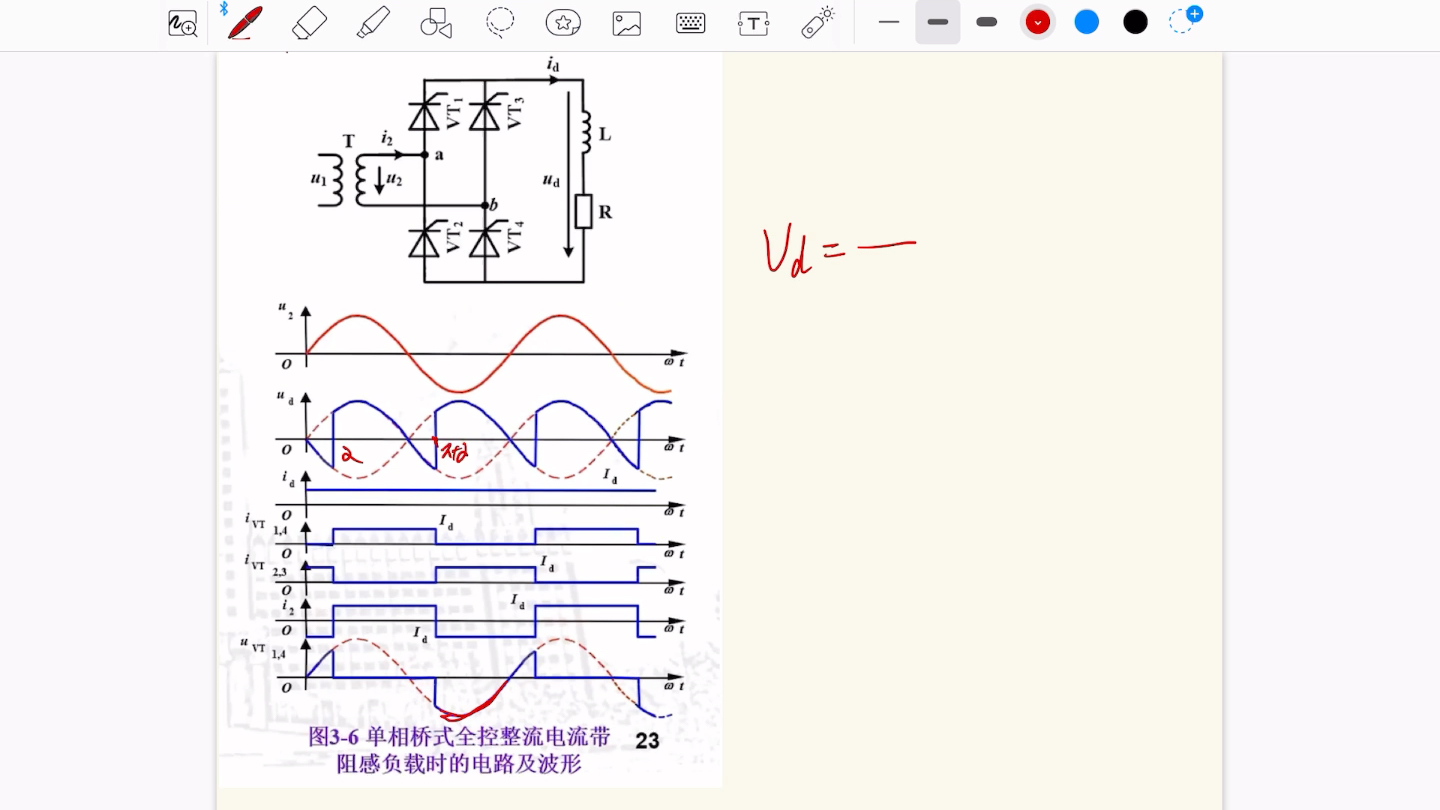Open the red color preset dropdown
Image resolution: width=1440 pixels, height=810 pixels.
[1038, 22]
